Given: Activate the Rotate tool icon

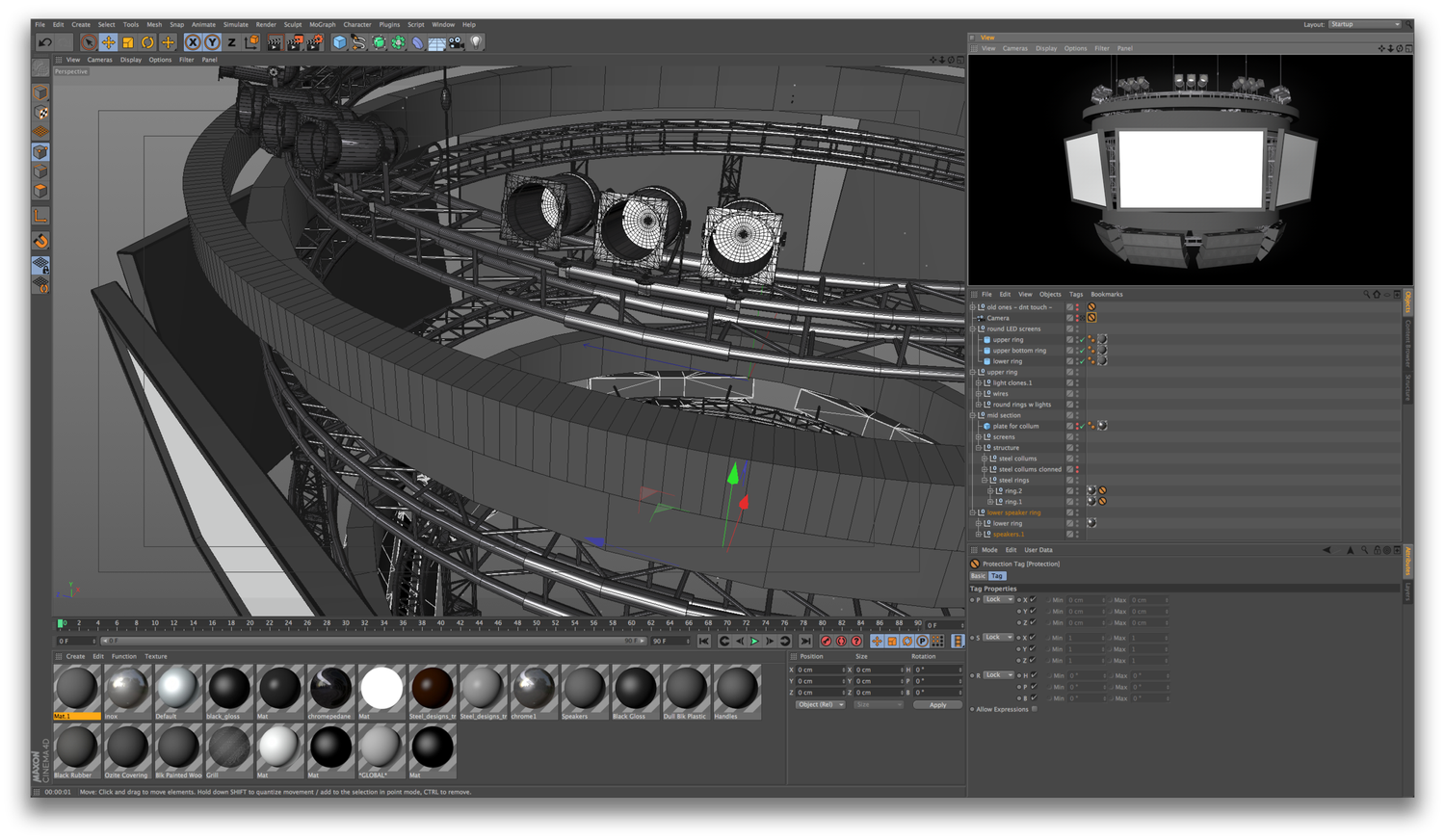Looking at the screenshot, I should pos(147,42).
